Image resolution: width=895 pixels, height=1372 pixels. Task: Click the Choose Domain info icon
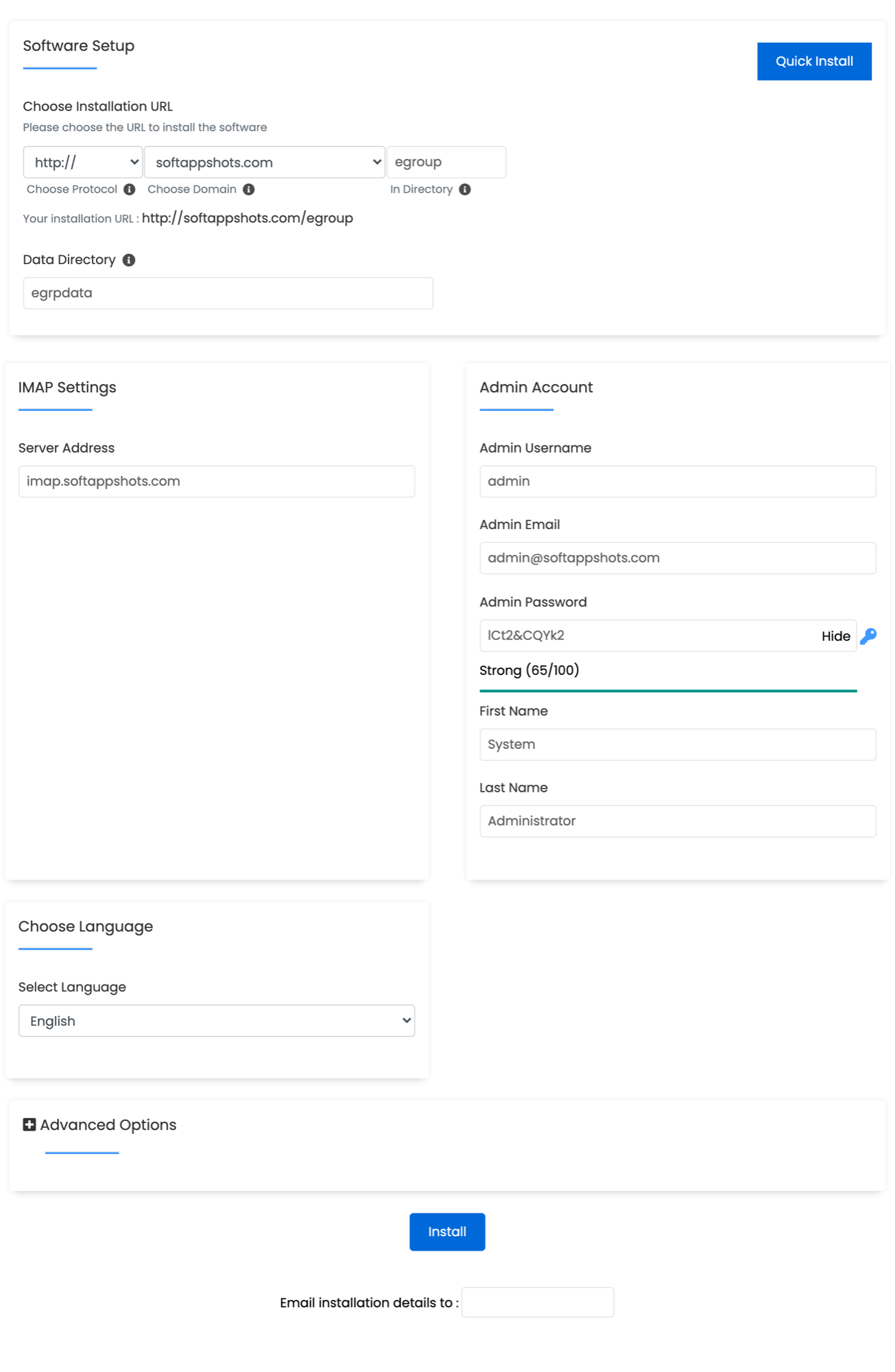coord(248,189)
